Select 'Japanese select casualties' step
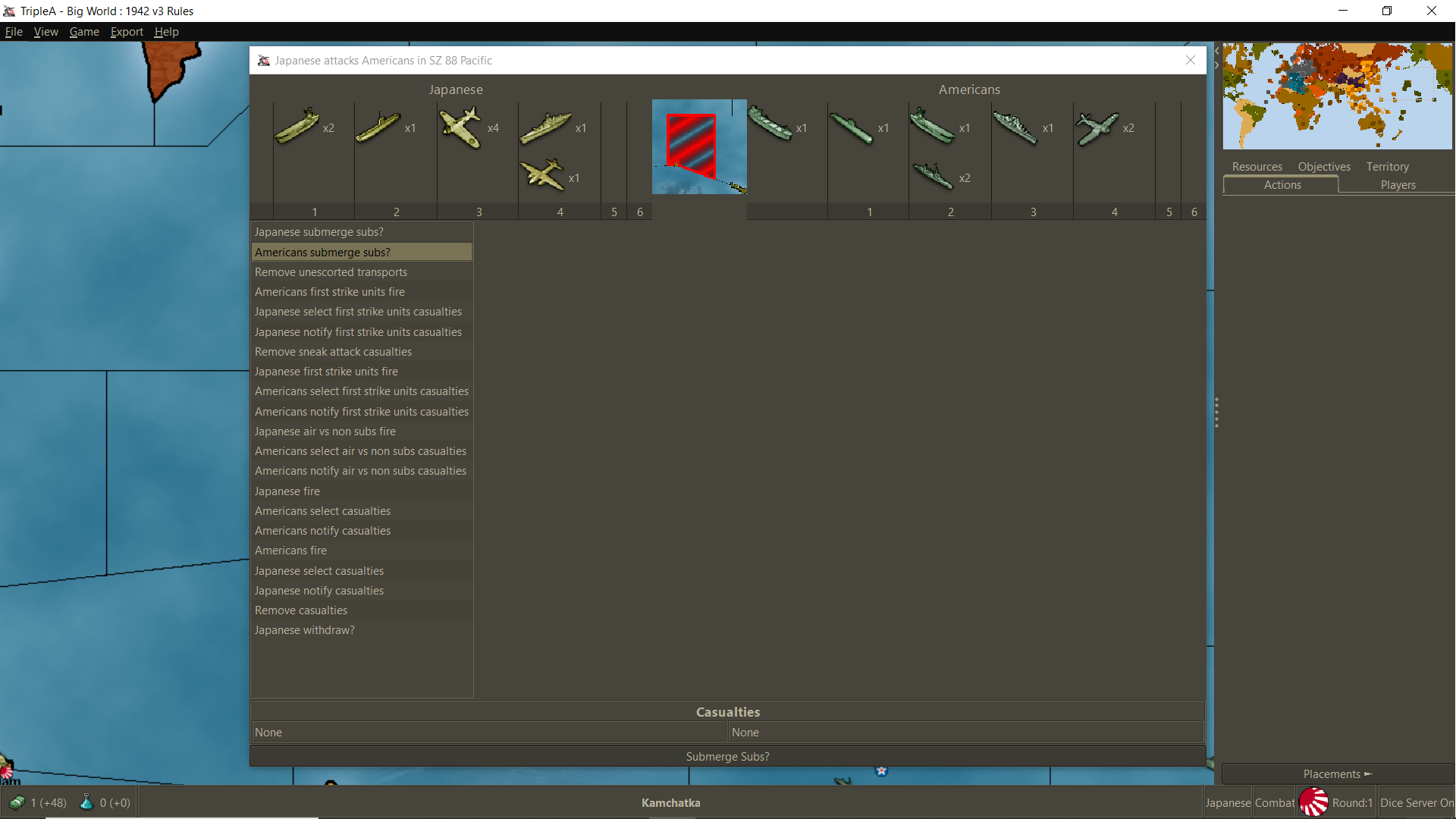The width and height of the screenshot is (1456, 819). pyautogui.click(x=362, y=571)
